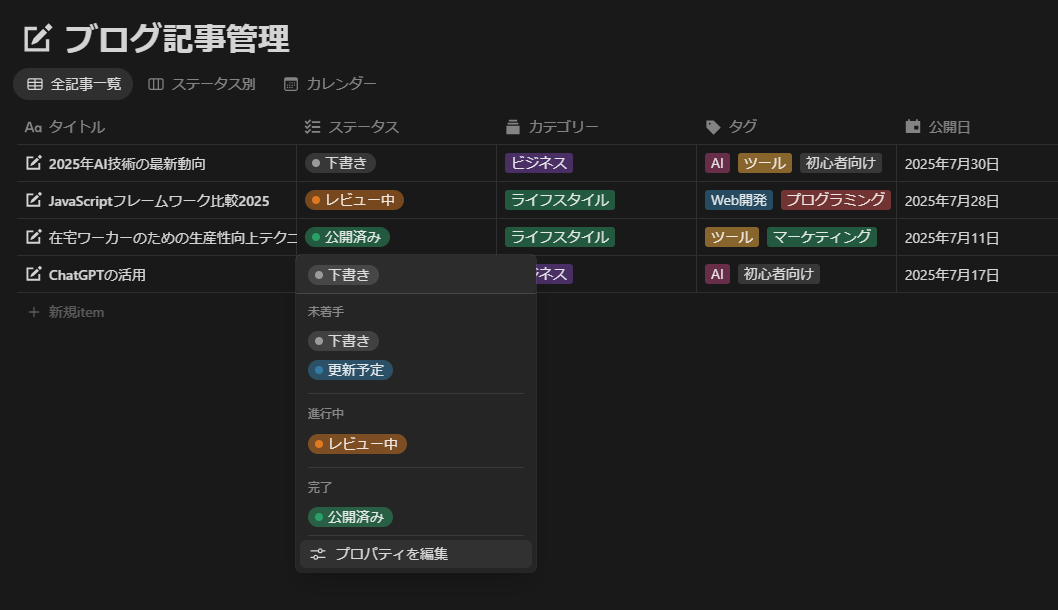Viewport: 1058px width, 610px height.
Task: Click Web開発 tag in JavaScript row
Action: 739,200
